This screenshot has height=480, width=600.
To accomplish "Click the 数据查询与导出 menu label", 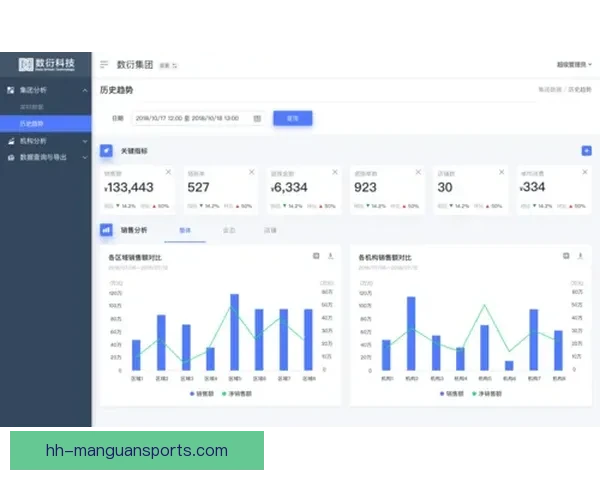I will [x=43, y=157].
